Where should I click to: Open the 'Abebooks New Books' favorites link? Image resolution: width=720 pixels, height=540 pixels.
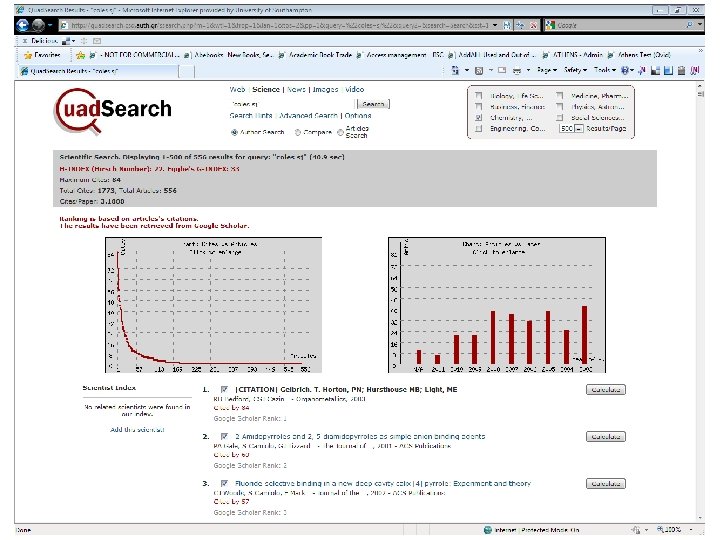pyautogui.click(x=229, y=55)
